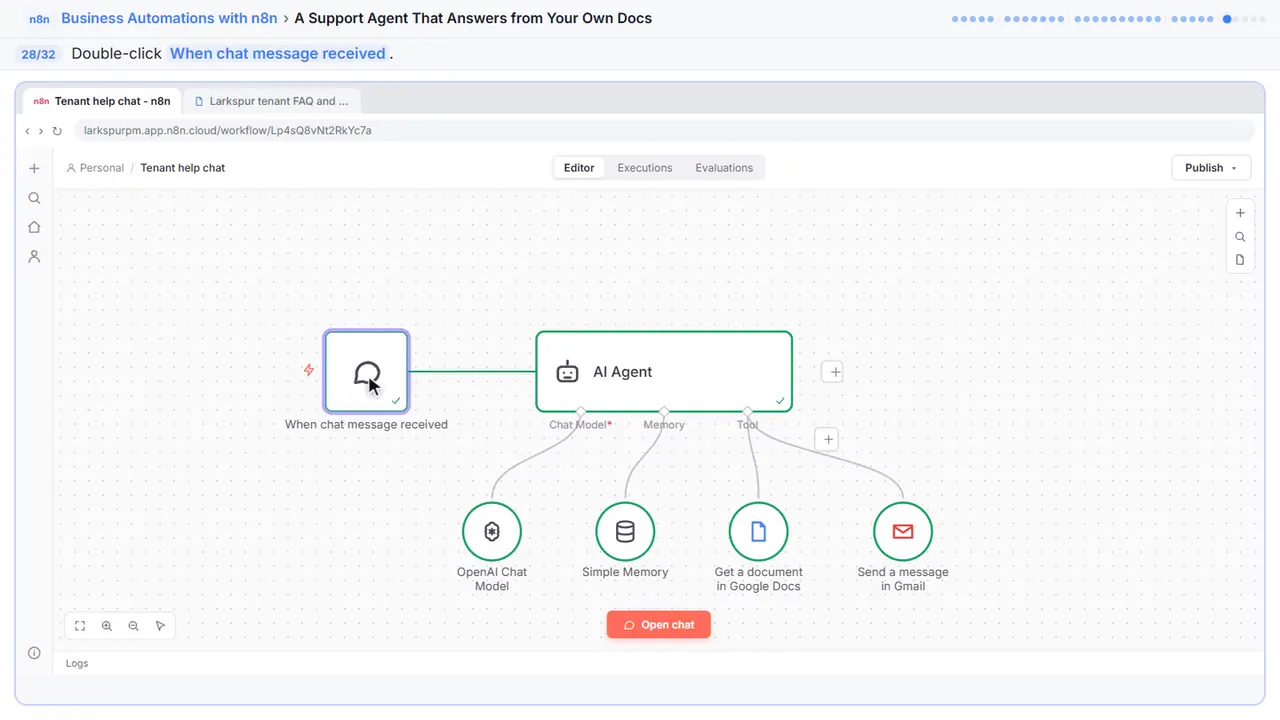Add node using top-right canvas plus
This screenshot has height=720, width=1280.
coord(1240,213)
